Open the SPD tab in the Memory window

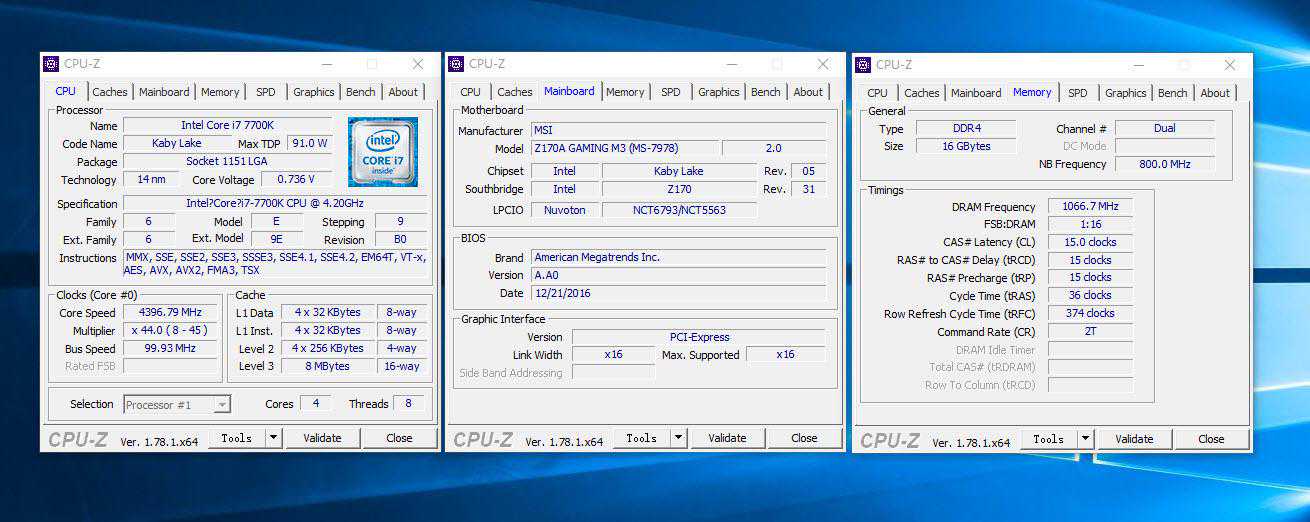point(1077,93)
